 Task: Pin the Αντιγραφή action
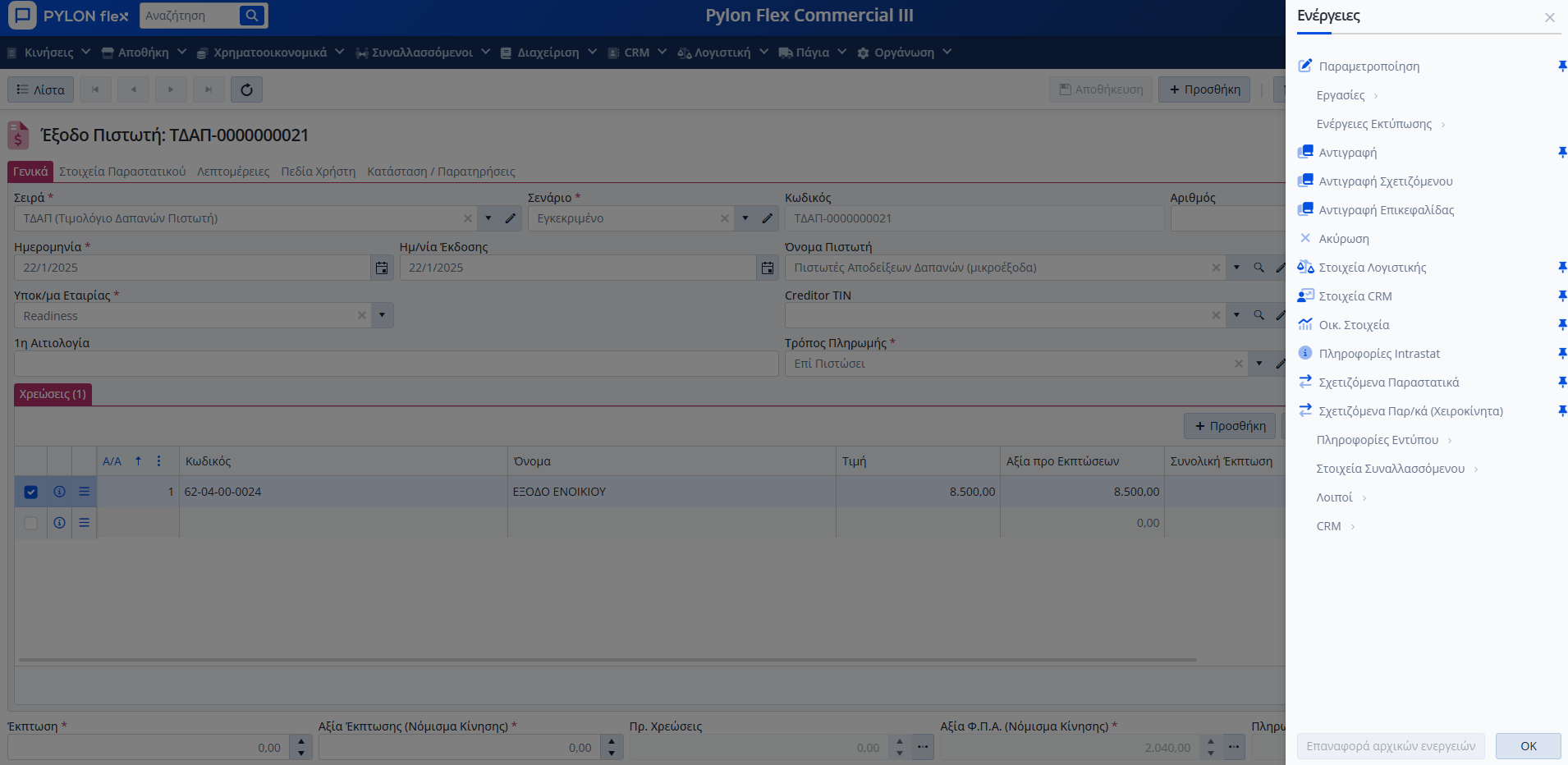coord(1562,153)
